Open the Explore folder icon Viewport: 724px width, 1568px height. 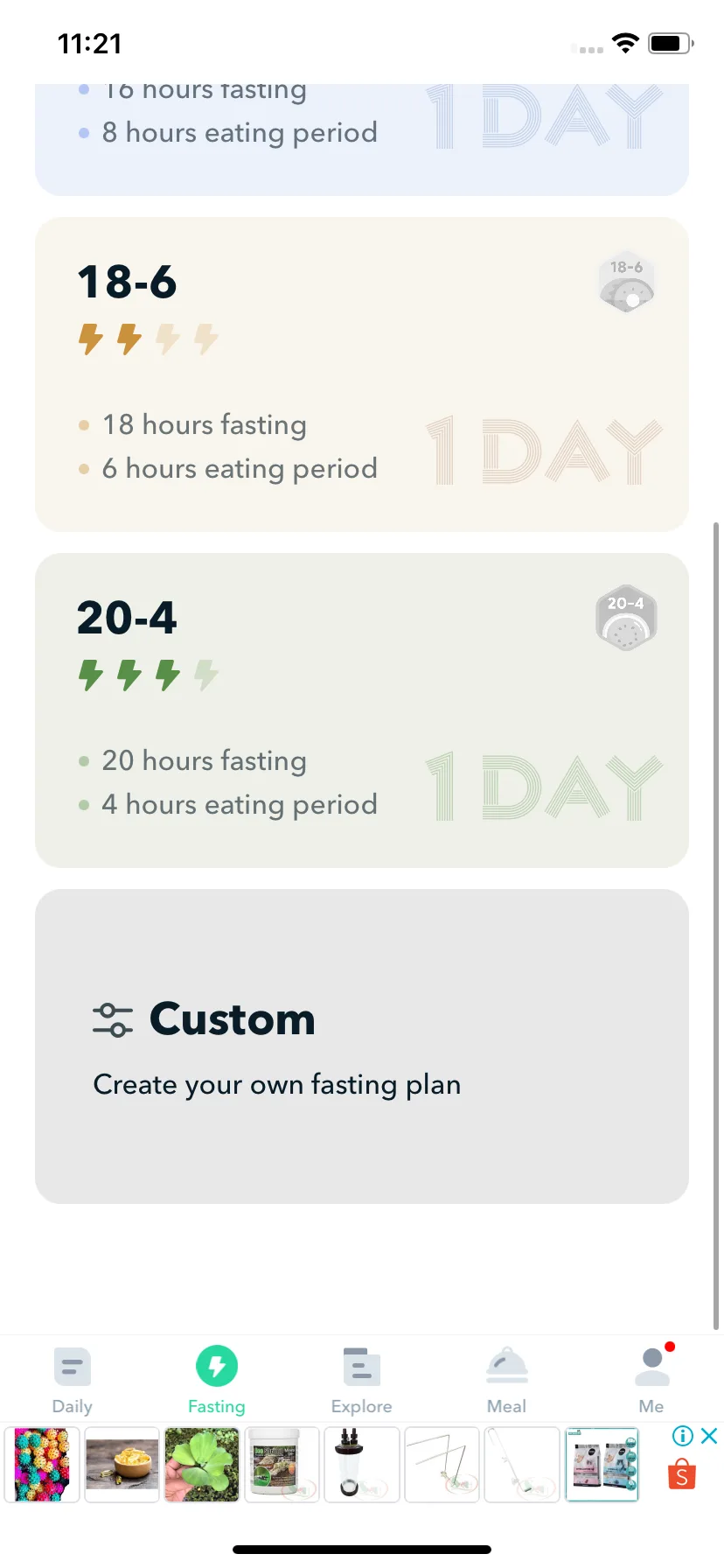coord(361,1367)
